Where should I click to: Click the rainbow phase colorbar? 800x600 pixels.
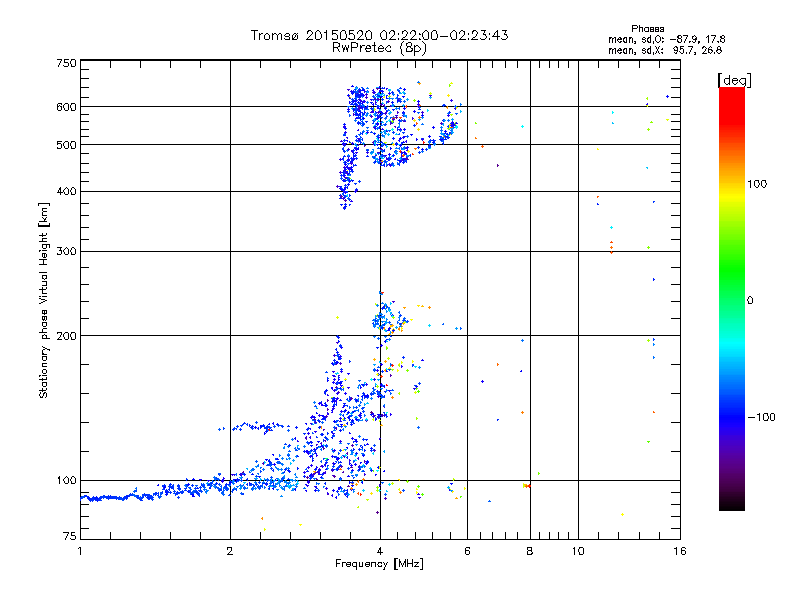tap(732, 298)
